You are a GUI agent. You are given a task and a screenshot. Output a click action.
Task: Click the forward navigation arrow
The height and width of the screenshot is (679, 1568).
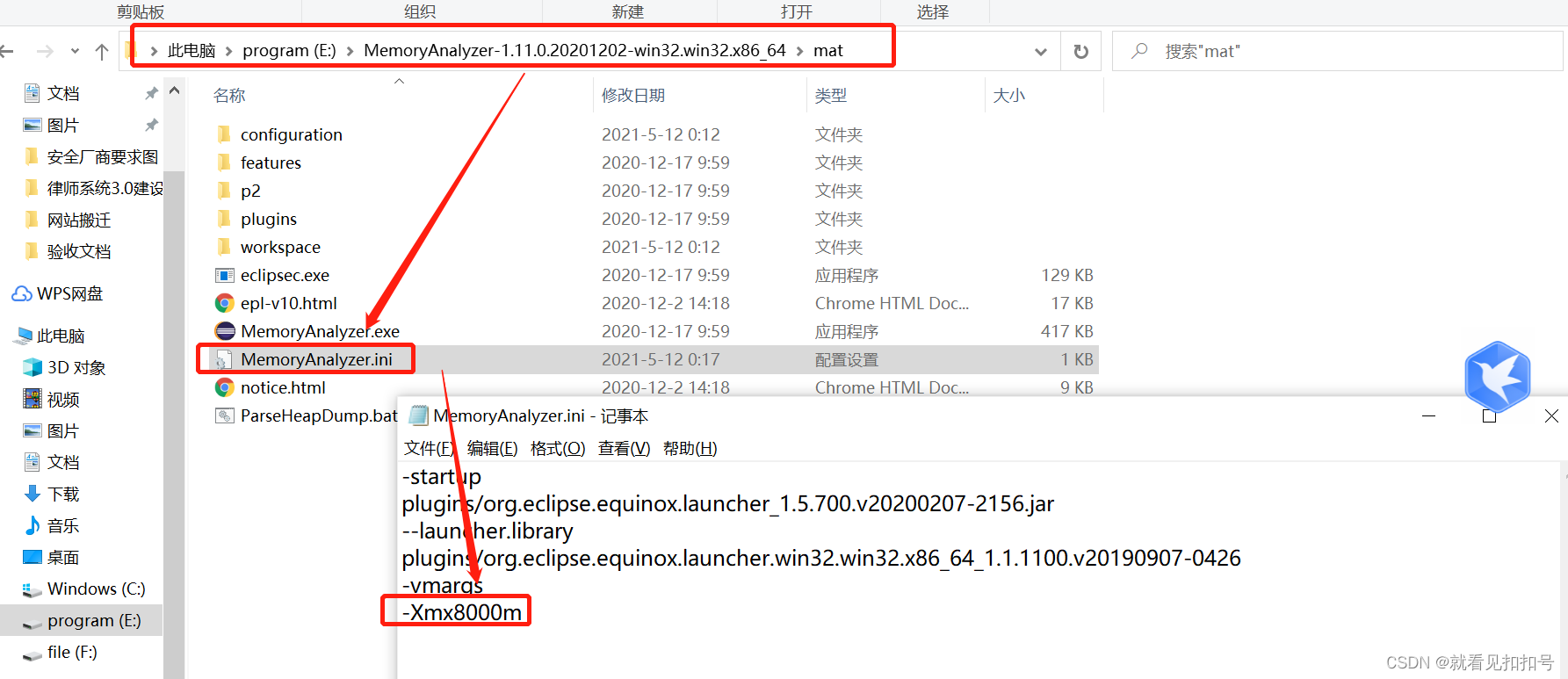click(x=45, y=52)
